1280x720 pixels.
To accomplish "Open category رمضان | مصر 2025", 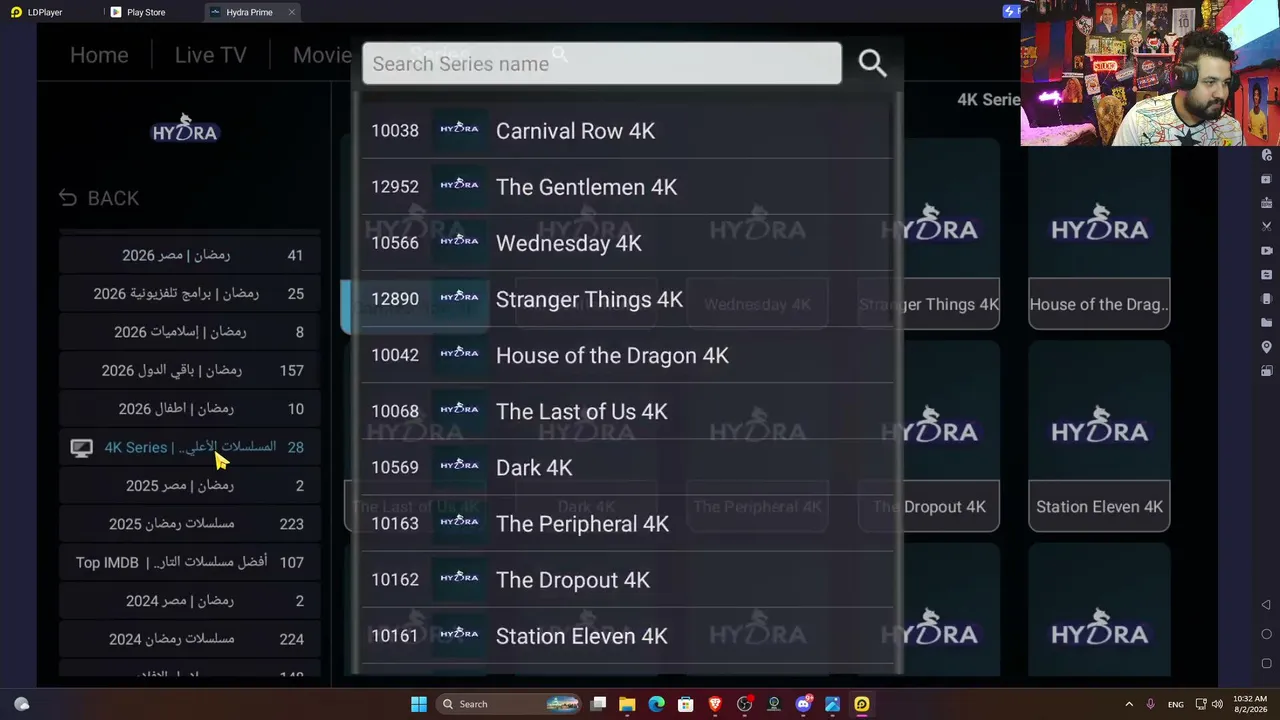I will (x=190, y=485).
